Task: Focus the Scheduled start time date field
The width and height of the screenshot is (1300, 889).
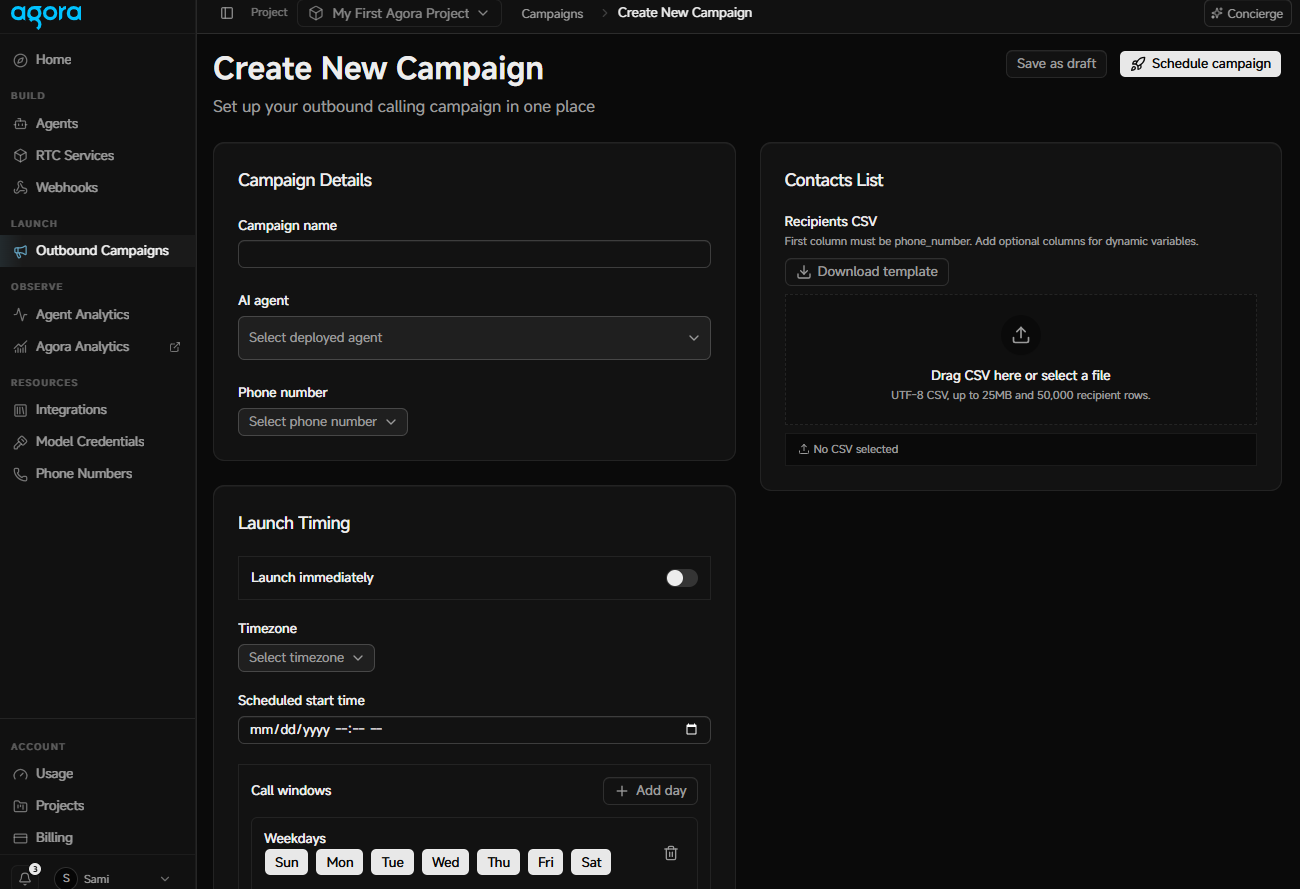Action: tap(474, 730)
